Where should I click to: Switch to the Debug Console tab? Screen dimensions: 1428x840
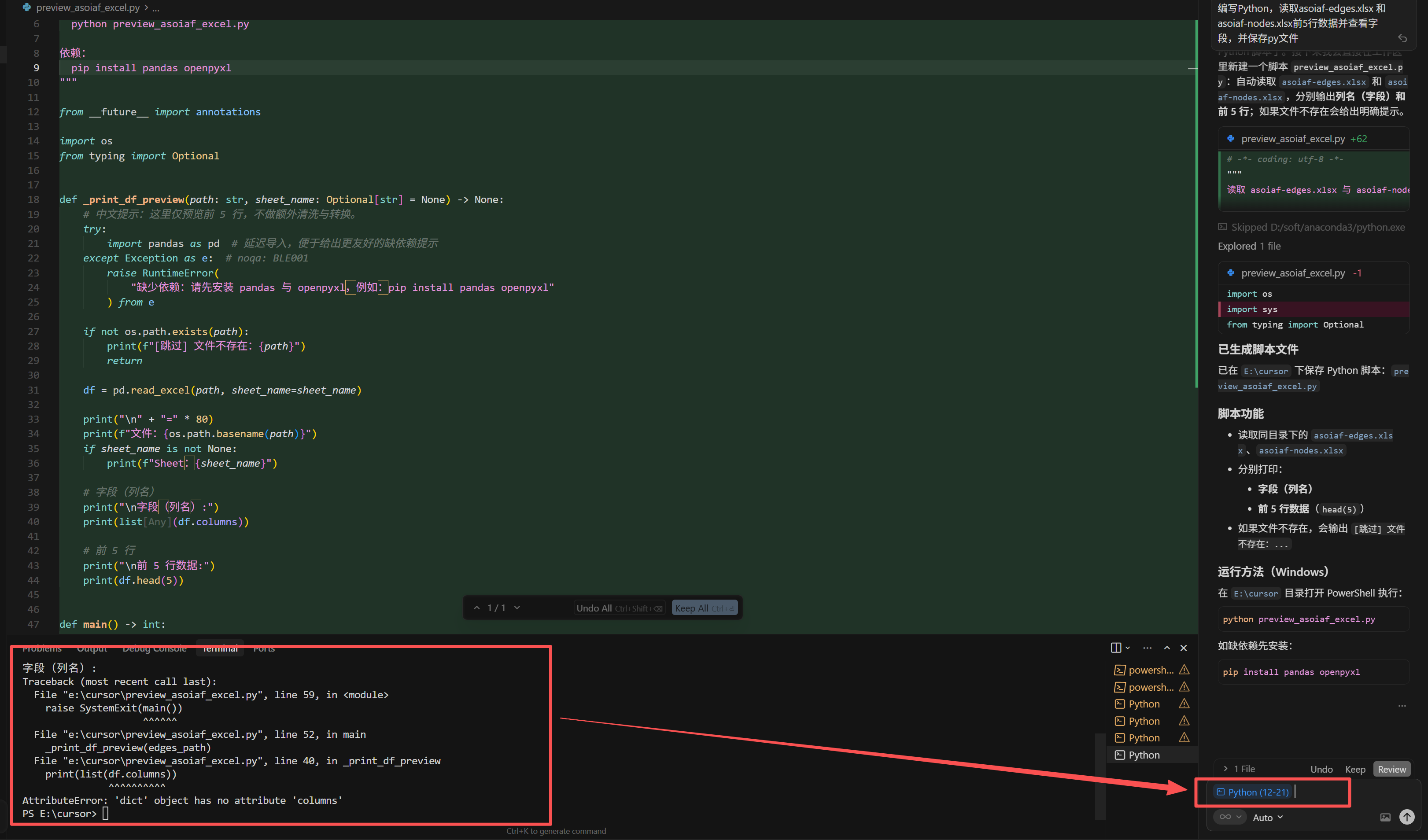[154, 648]
